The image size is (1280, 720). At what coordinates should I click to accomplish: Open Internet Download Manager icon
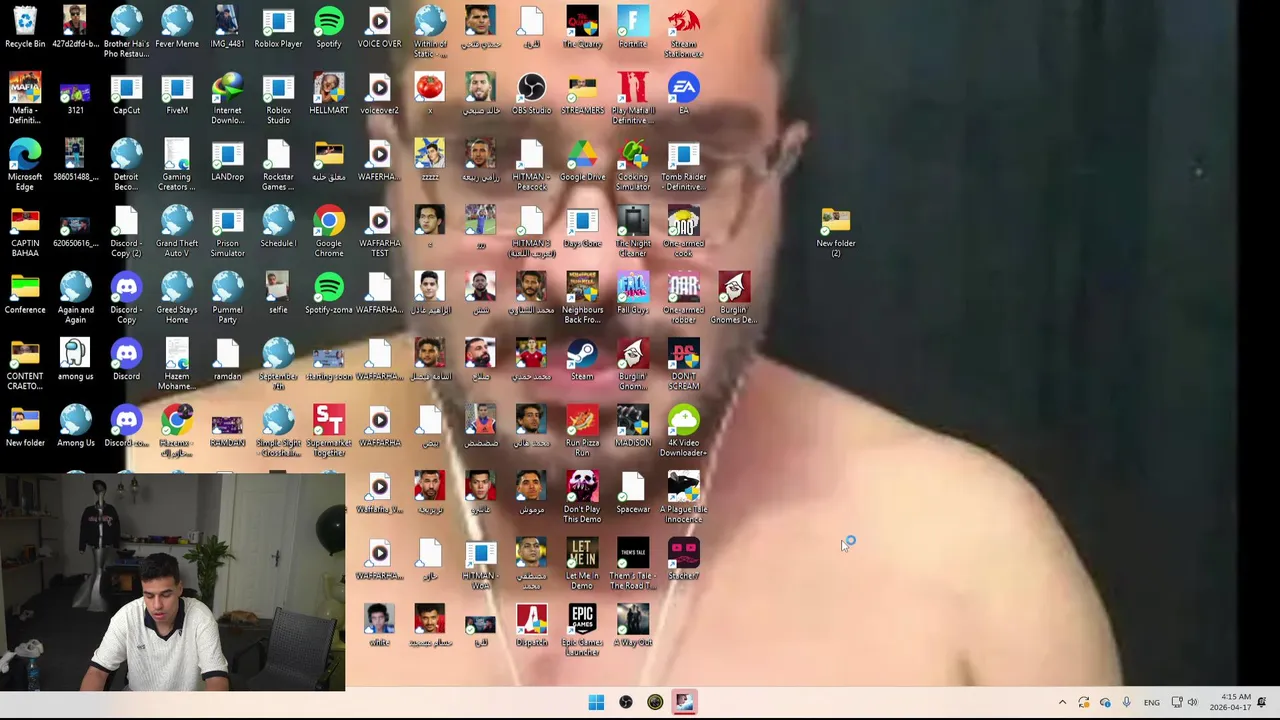(x=227, y=100)
